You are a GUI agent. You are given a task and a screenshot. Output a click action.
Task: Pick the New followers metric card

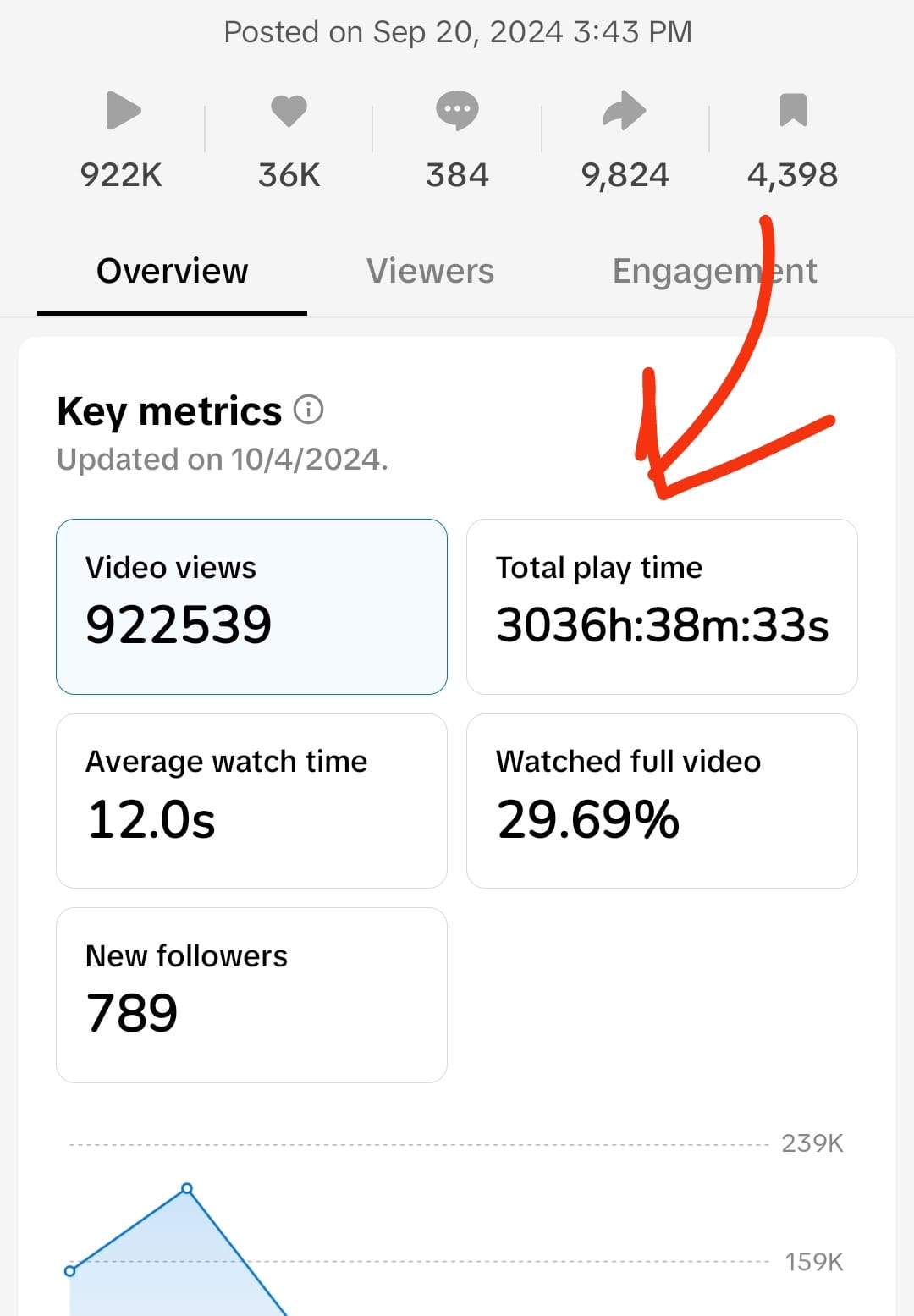point(251,994)
